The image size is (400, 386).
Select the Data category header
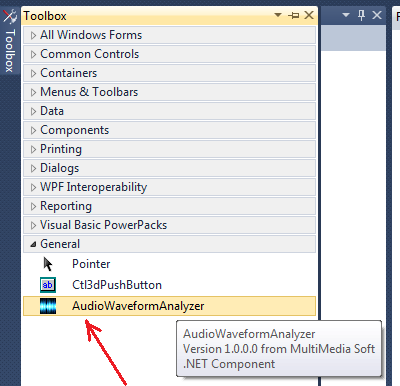[169, 111]
